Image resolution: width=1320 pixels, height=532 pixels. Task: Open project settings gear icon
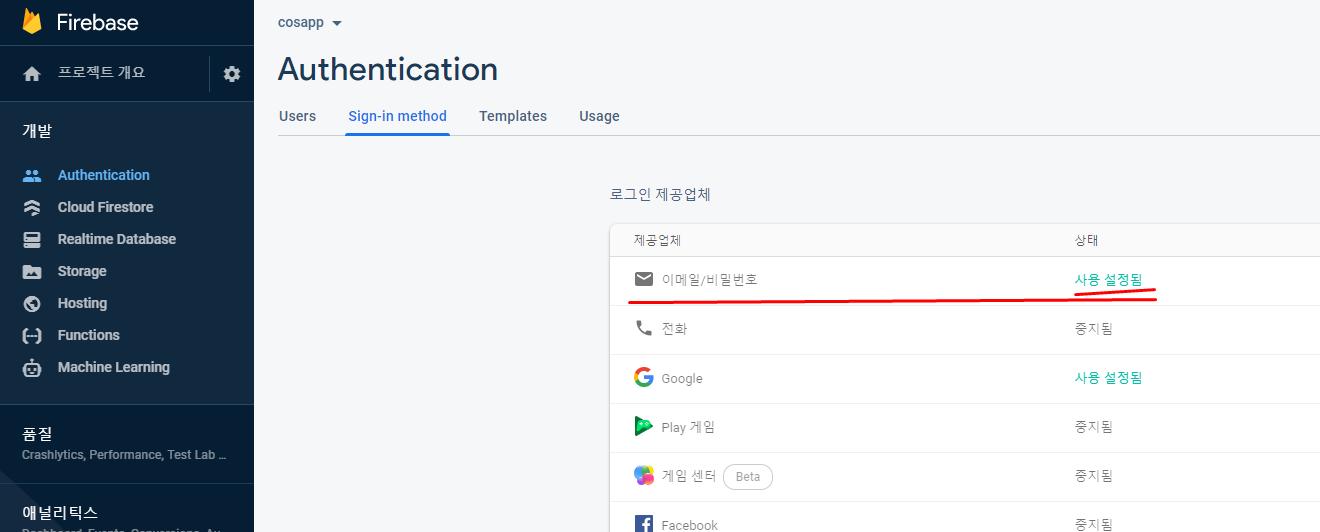click(232, 74)
